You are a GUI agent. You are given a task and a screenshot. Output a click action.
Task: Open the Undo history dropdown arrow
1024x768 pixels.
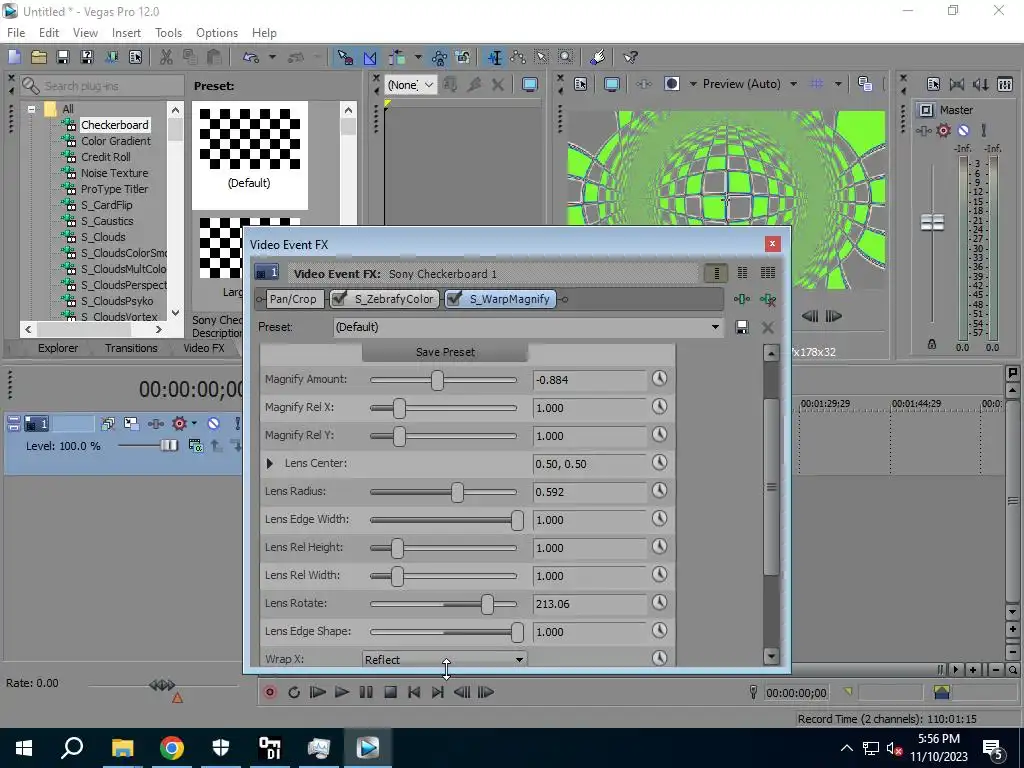point(272,57)
